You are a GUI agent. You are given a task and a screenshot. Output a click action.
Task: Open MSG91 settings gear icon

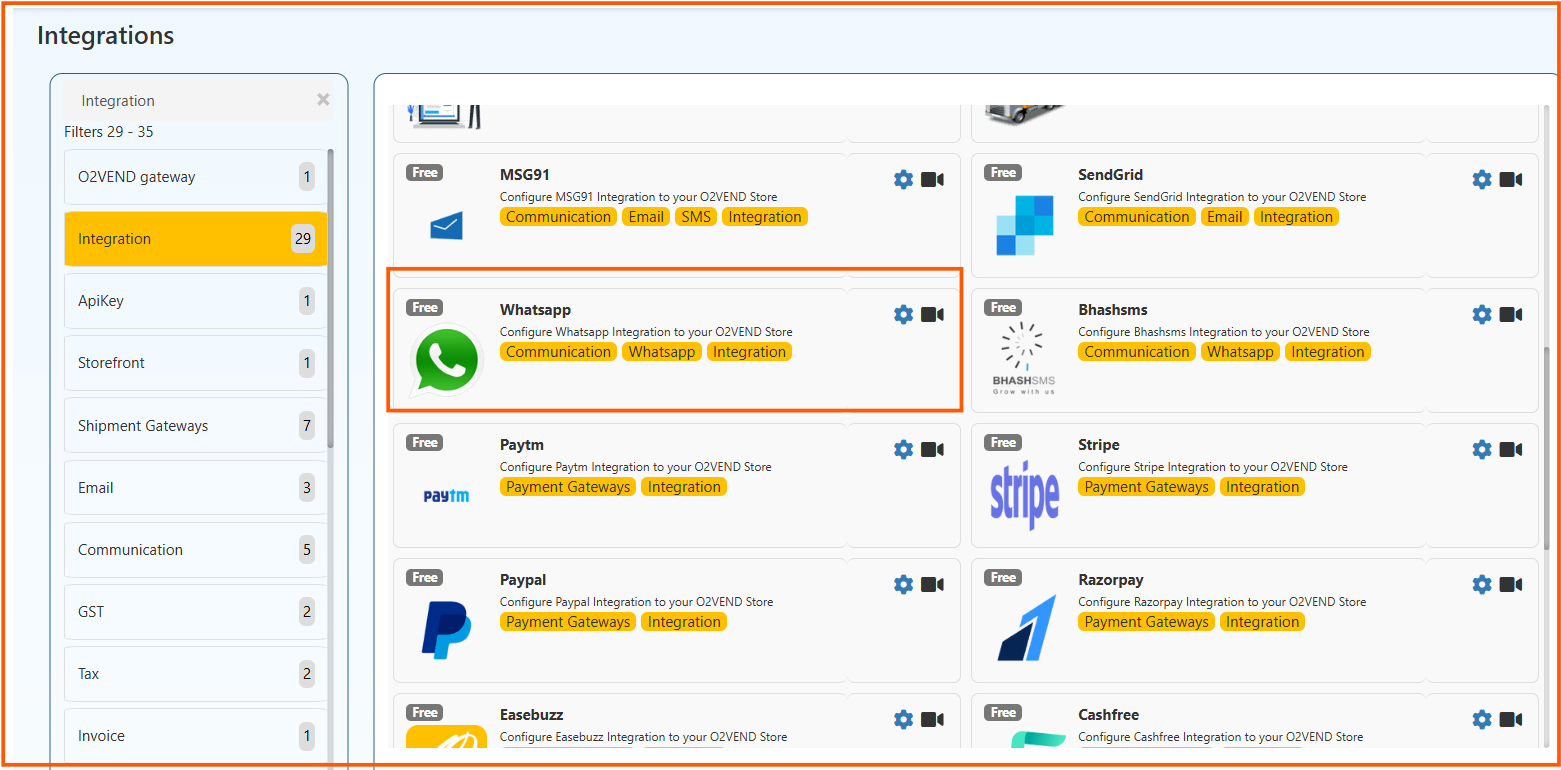pos(903,180)
